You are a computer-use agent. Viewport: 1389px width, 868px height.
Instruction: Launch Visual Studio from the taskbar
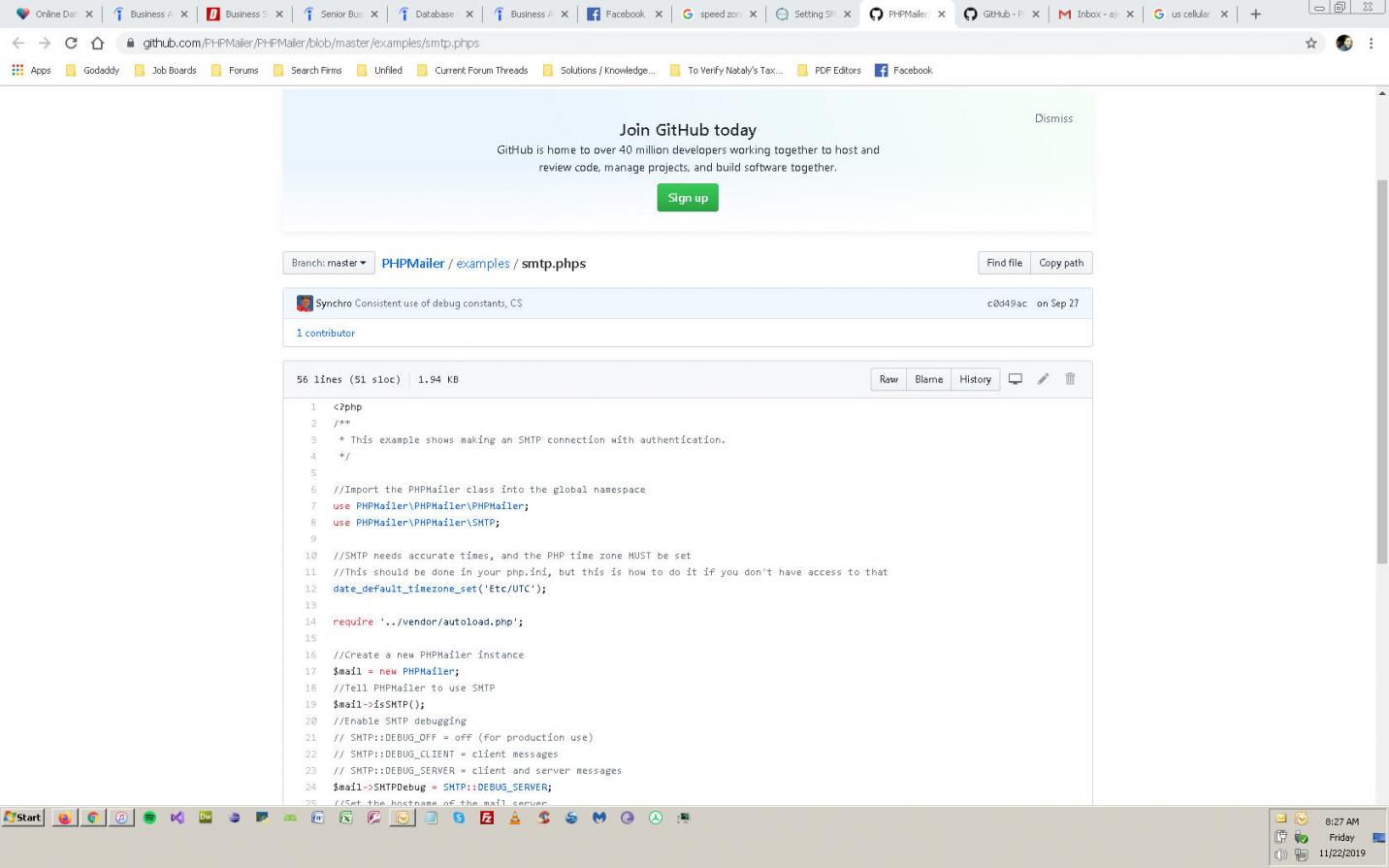click(x=177, y=818)
